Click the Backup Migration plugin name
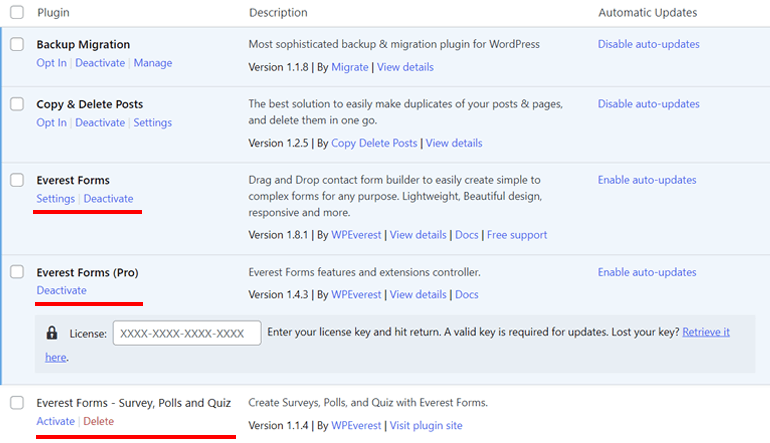The width and height of the screenshot is (770, 443). click(83, 45)
